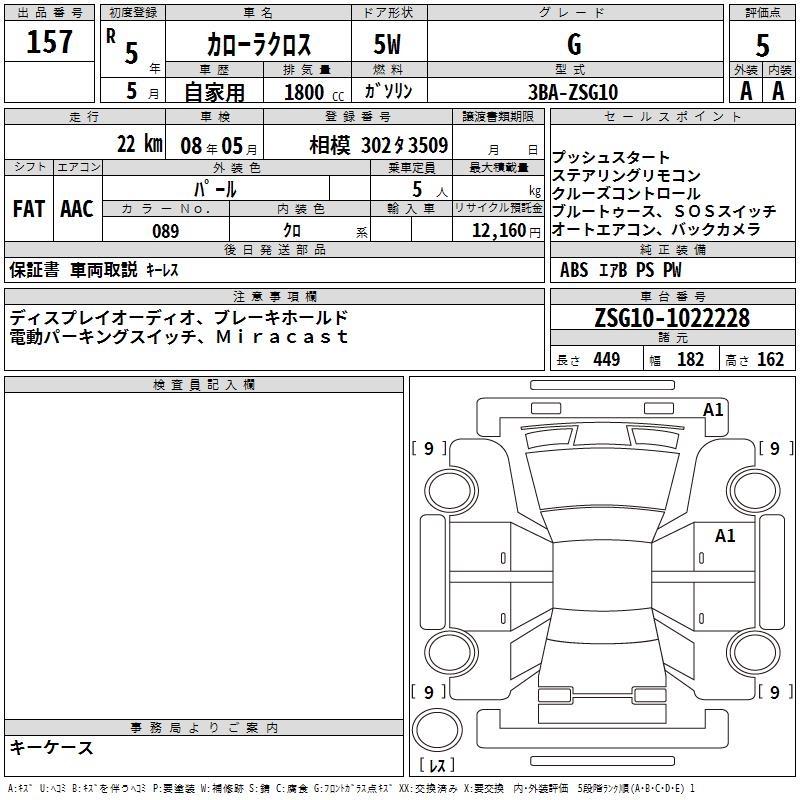Select the セールスポイント header
This screenshot has height=800, width=800.
[672, 117]
